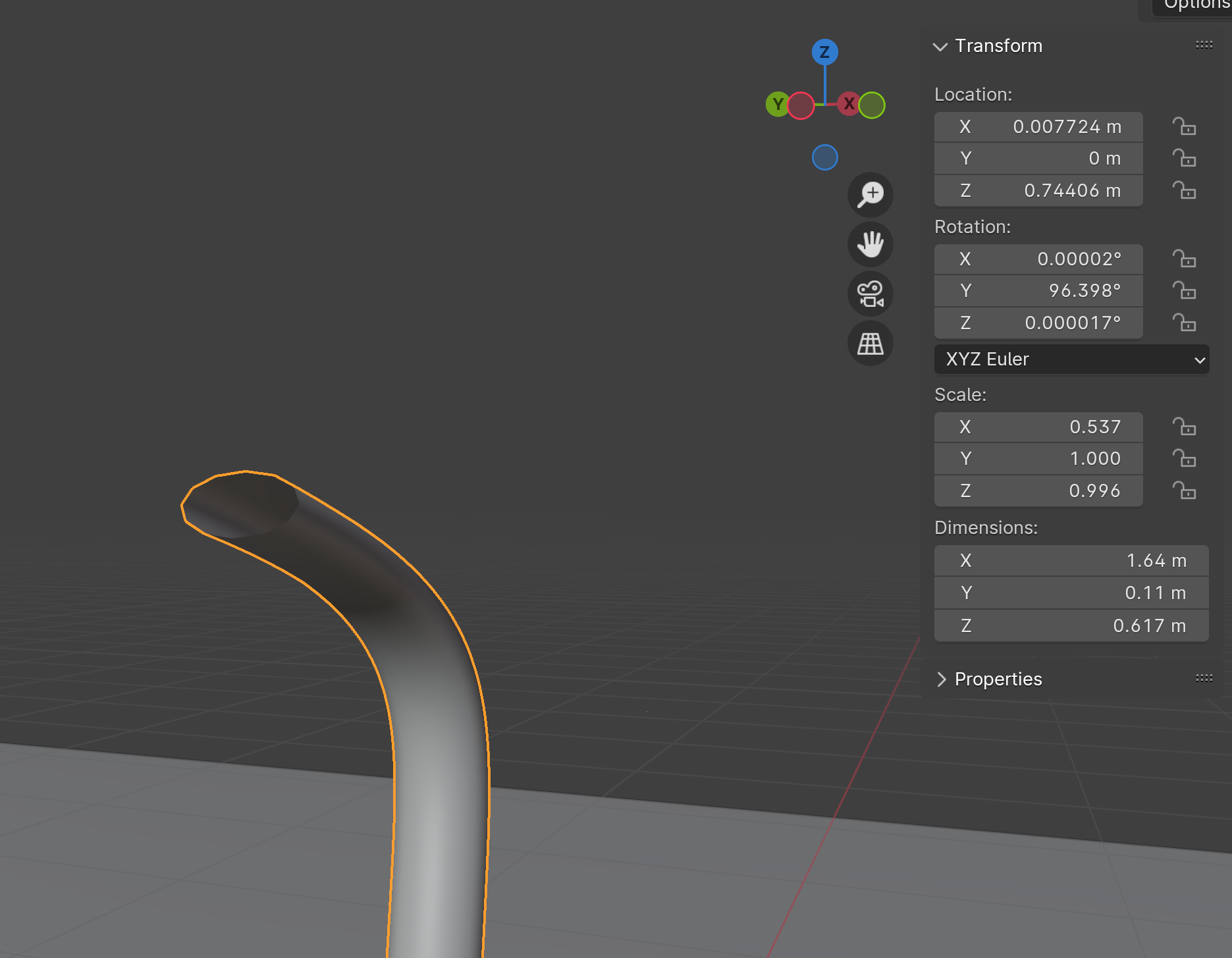Lock Rotation X with padlock icon
The width and height of the screenshot is (1232, 958).
1184,259
